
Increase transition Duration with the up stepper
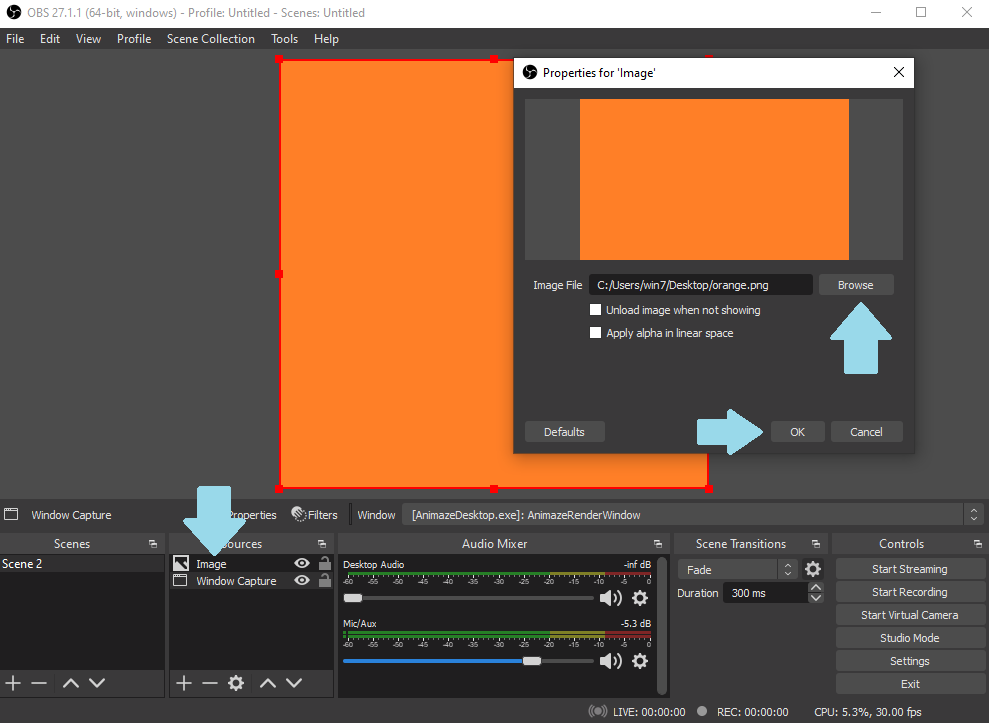pos(817,586)
